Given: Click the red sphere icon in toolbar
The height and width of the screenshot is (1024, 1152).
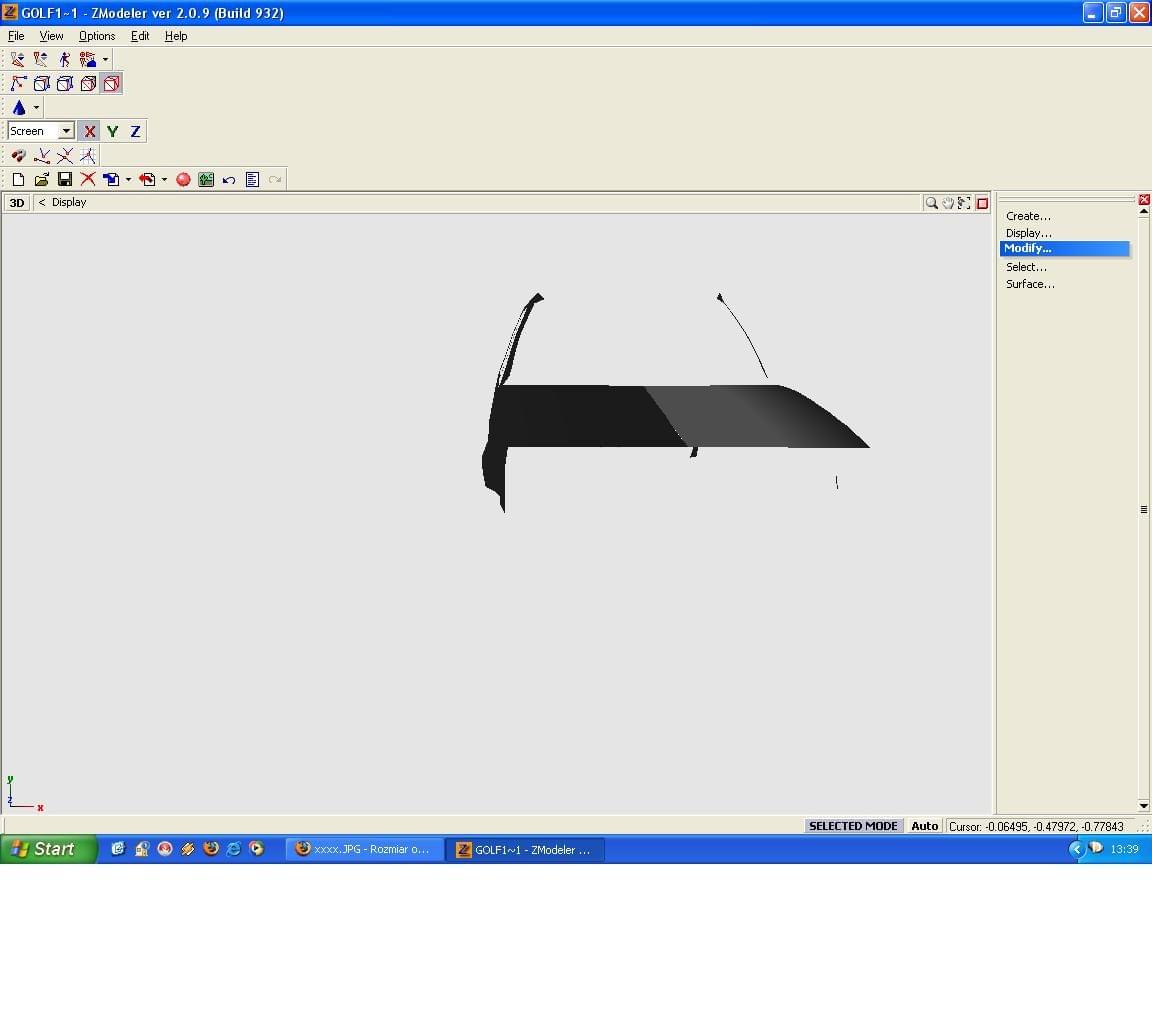Looking at the screenshot, I should click(183, 180).
